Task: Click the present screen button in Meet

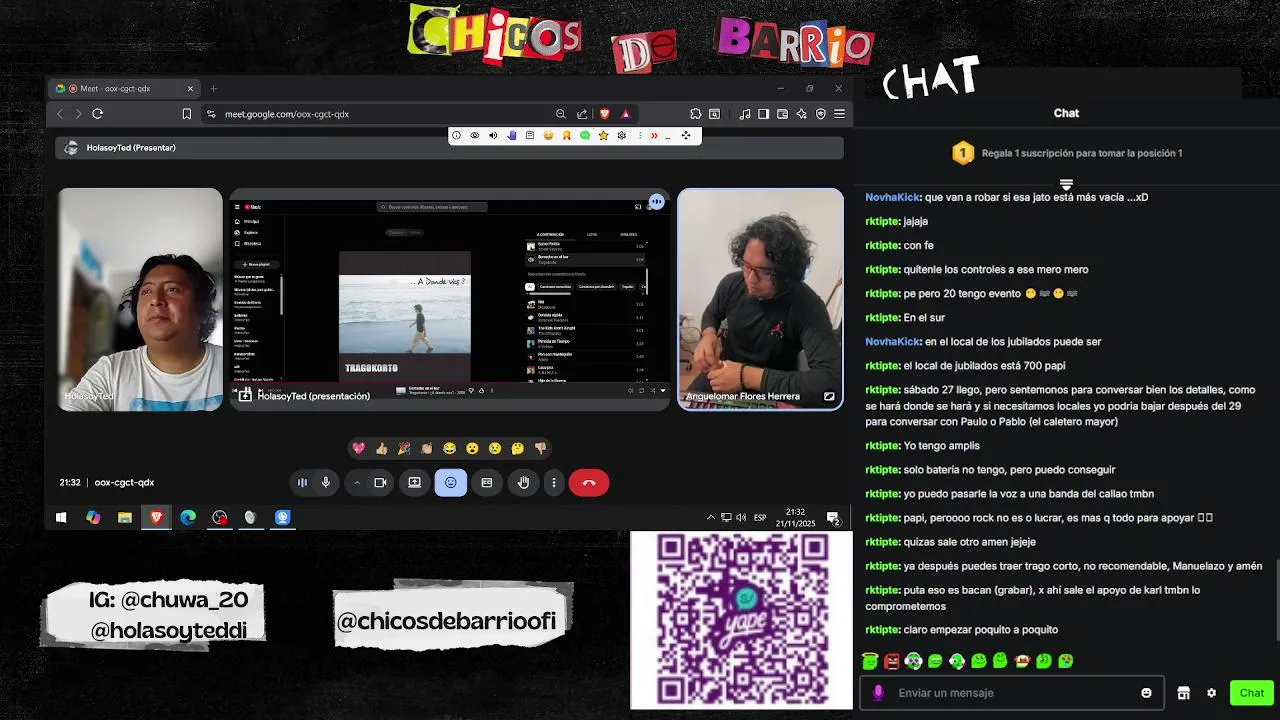Action: (x=414, y=483)
